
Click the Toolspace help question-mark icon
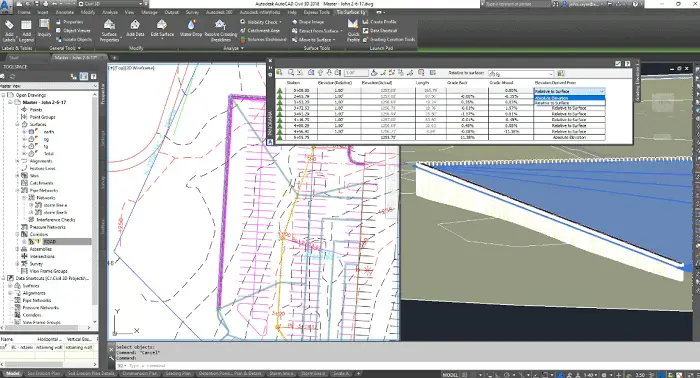click(x=94, y=76)
